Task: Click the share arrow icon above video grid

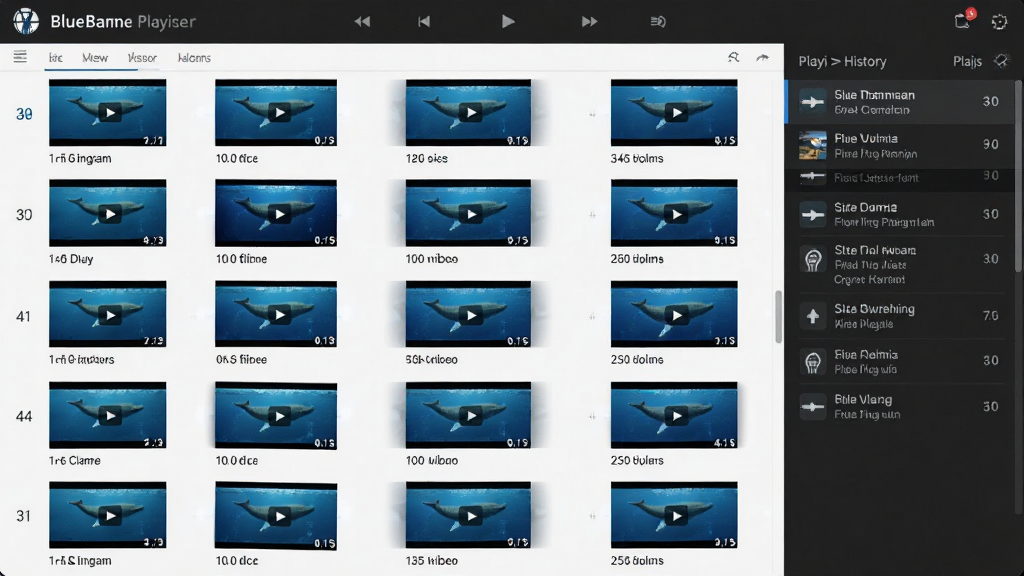Action: pos(762,57)
